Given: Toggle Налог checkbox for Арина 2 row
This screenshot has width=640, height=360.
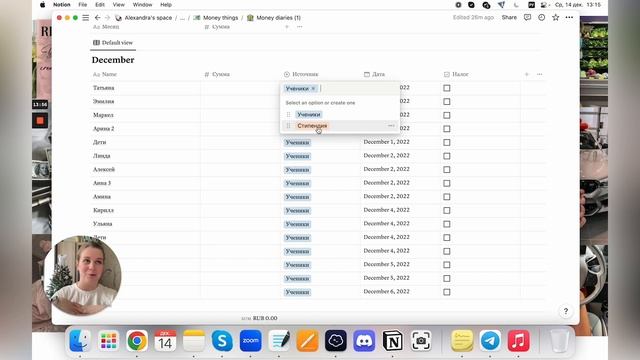Looking at the screenshot, I should tap(447, 129).
